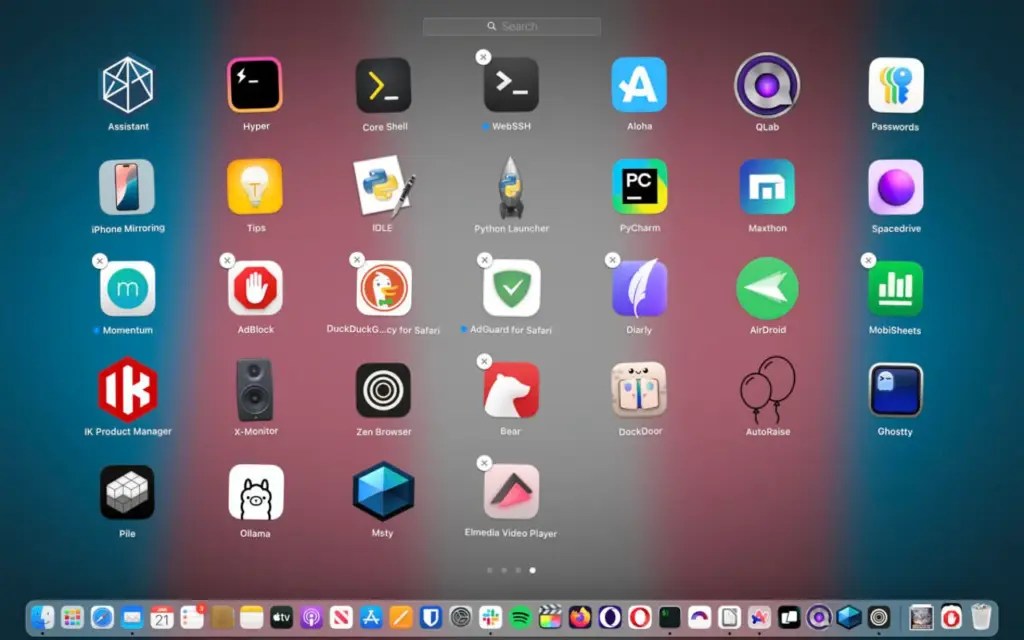Launch the WebSSH app icon
This screenshot has height=640, width=1024.
[511, 85]
